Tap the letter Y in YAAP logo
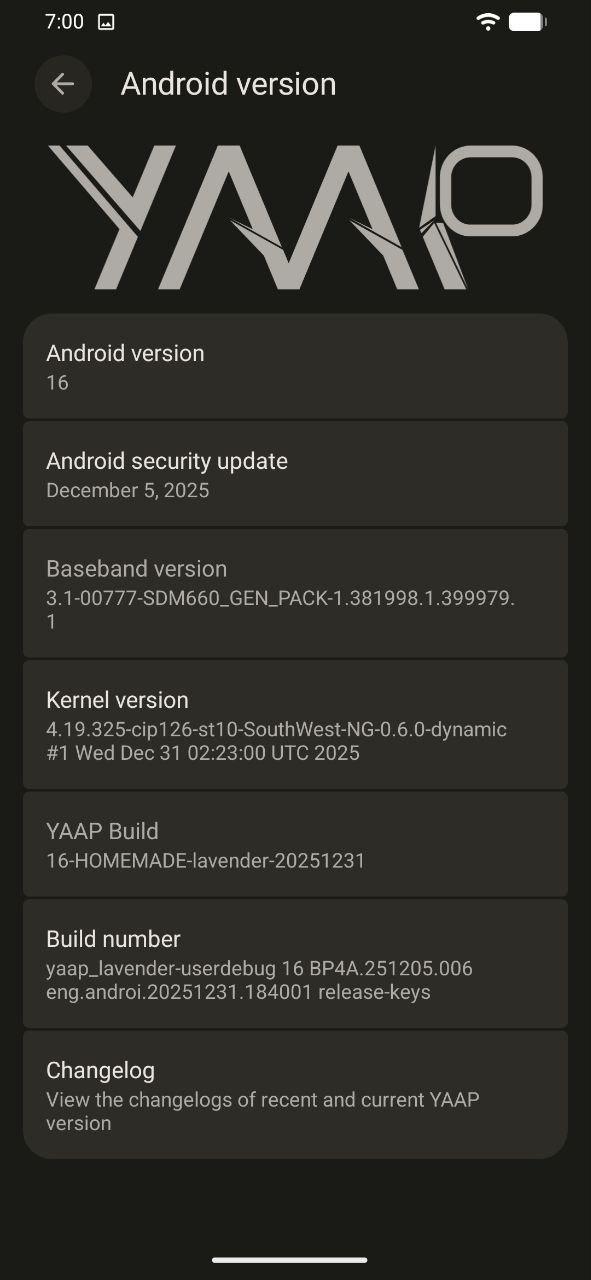Screen dimensions: 591x1280 (x=110, y=217)
